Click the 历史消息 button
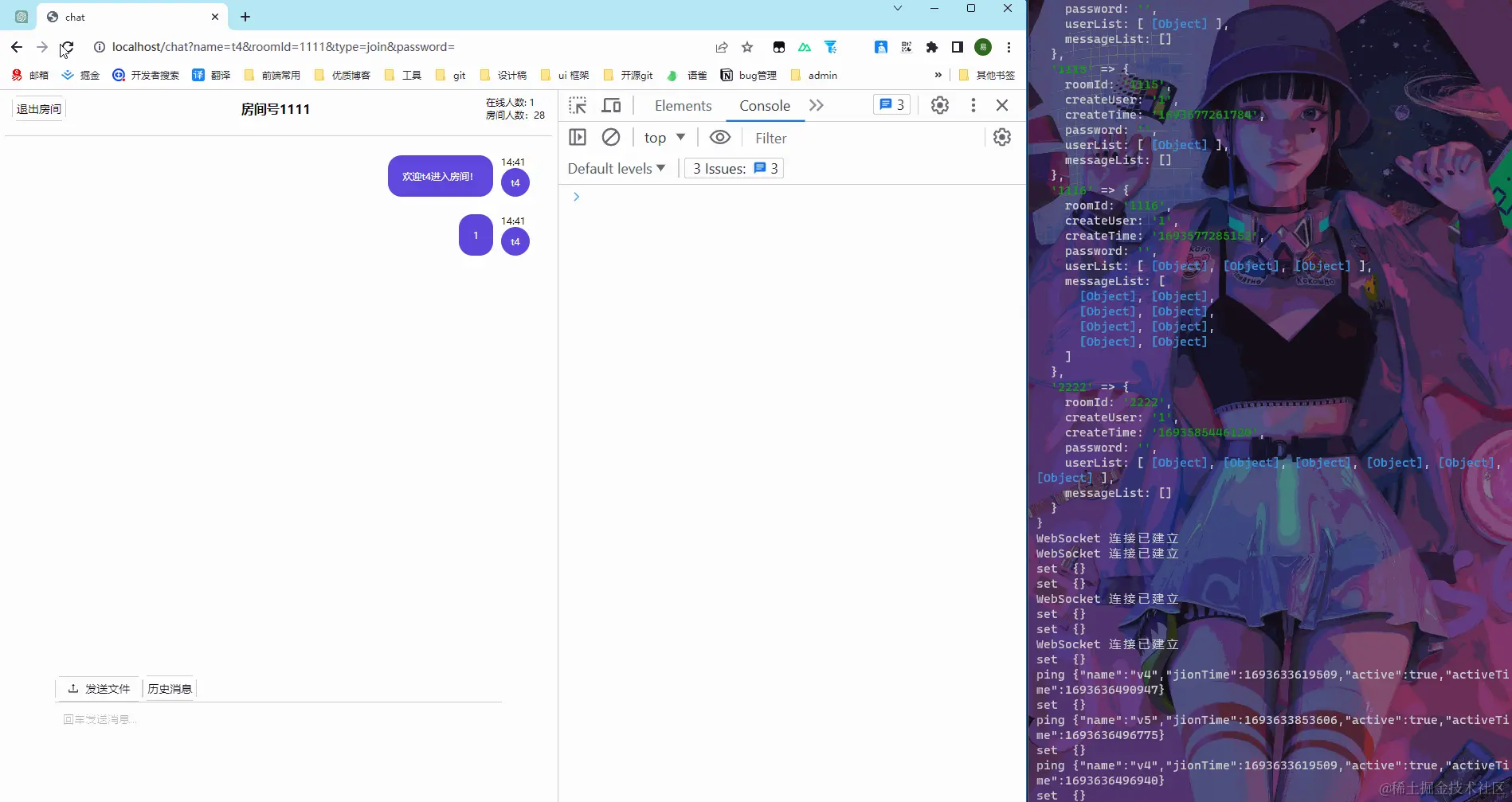1512x802 pixels. (170, 689)
